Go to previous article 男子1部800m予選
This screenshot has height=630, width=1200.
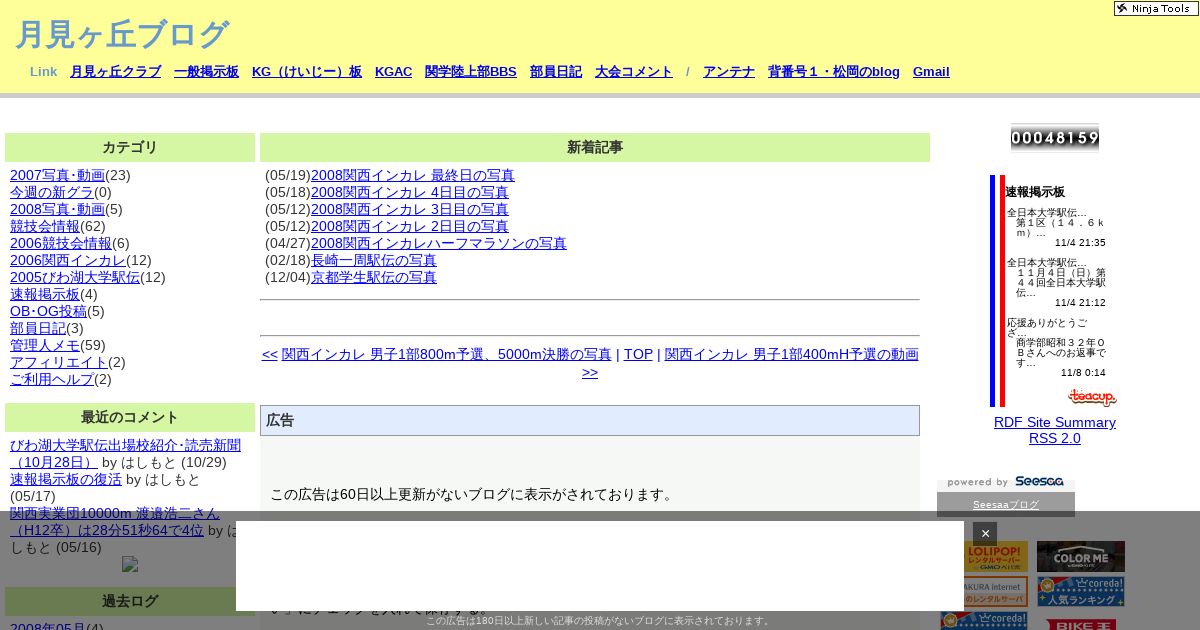coord(446,354)
